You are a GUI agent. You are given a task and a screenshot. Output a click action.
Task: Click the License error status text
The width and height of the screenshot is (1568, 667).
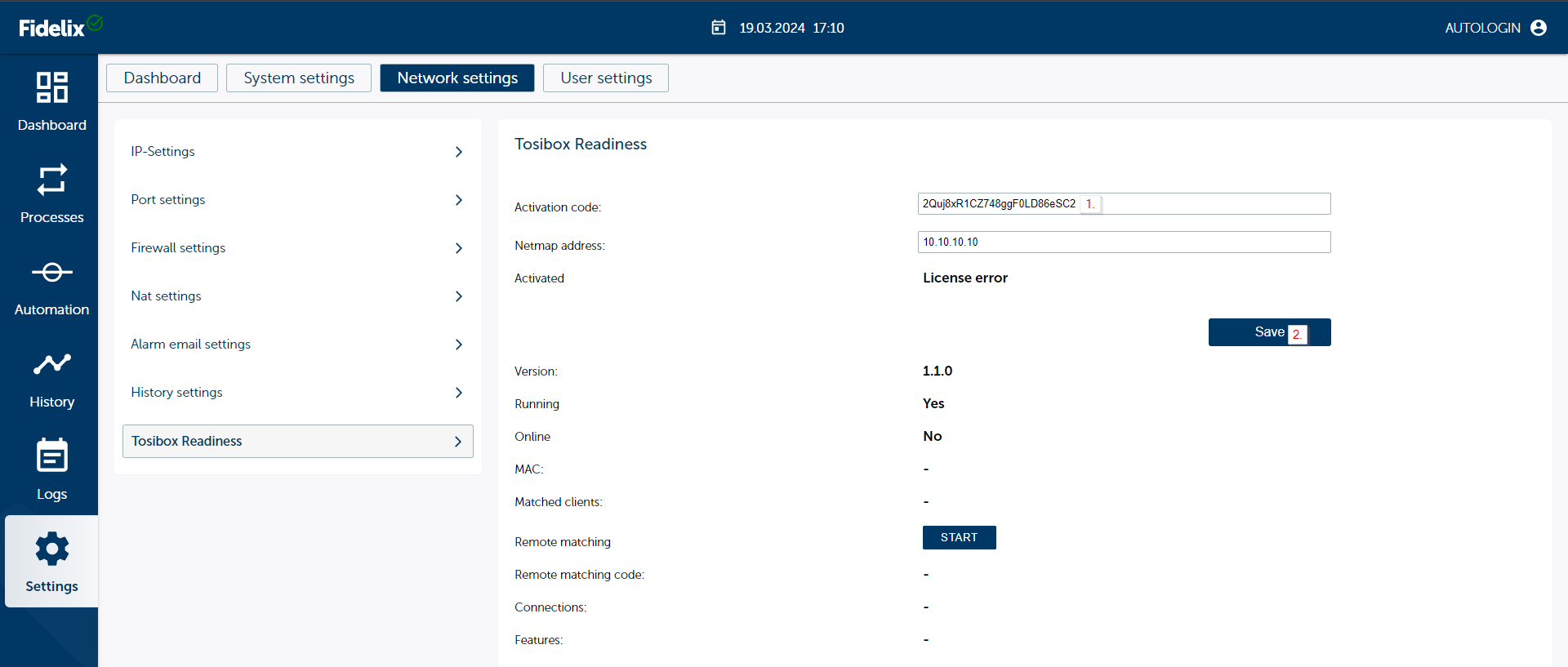965,278
